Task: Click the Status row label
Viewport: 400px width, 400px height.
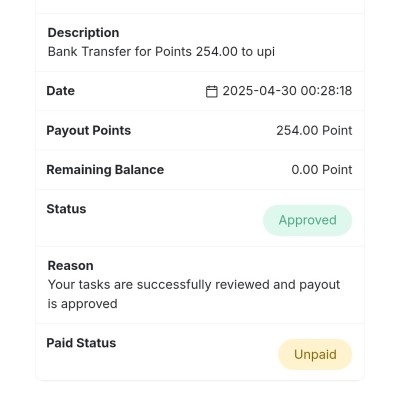Action: click(x=66, y=209)
